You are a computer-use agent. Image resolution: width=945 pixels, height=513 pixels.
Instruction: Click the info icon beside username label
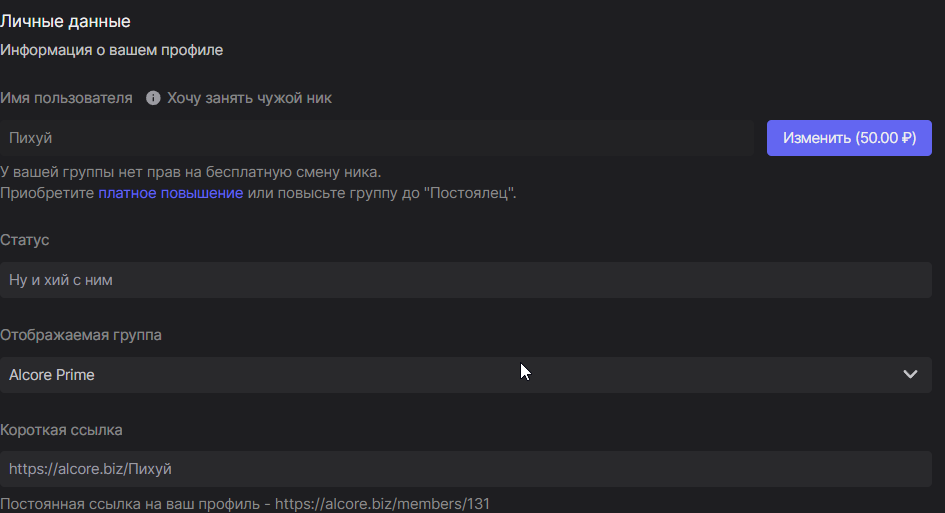(x=153, y=98)
